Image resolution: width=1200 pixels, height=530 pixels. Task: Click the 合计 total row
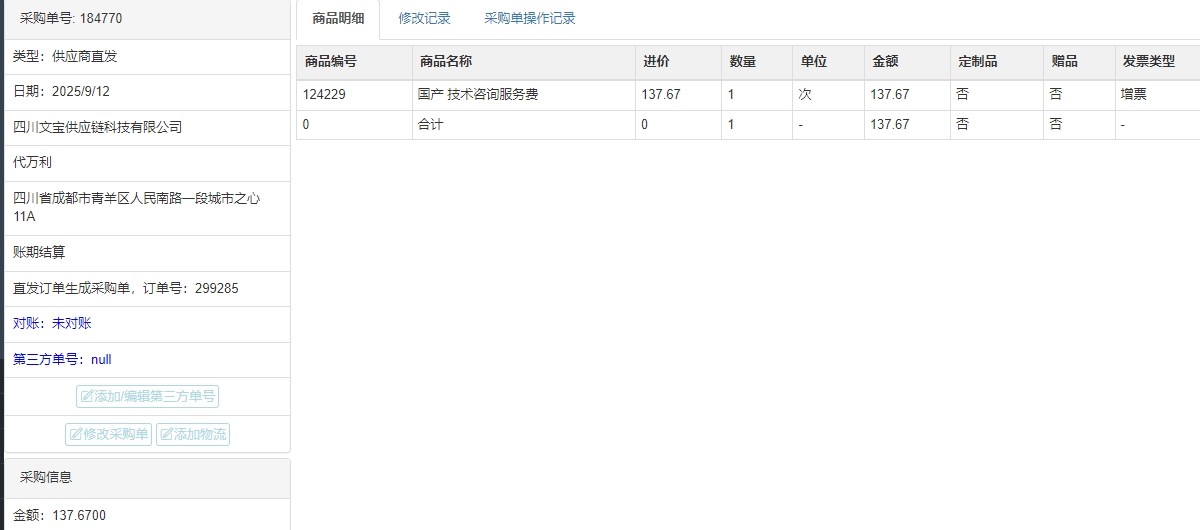(430, 125)
